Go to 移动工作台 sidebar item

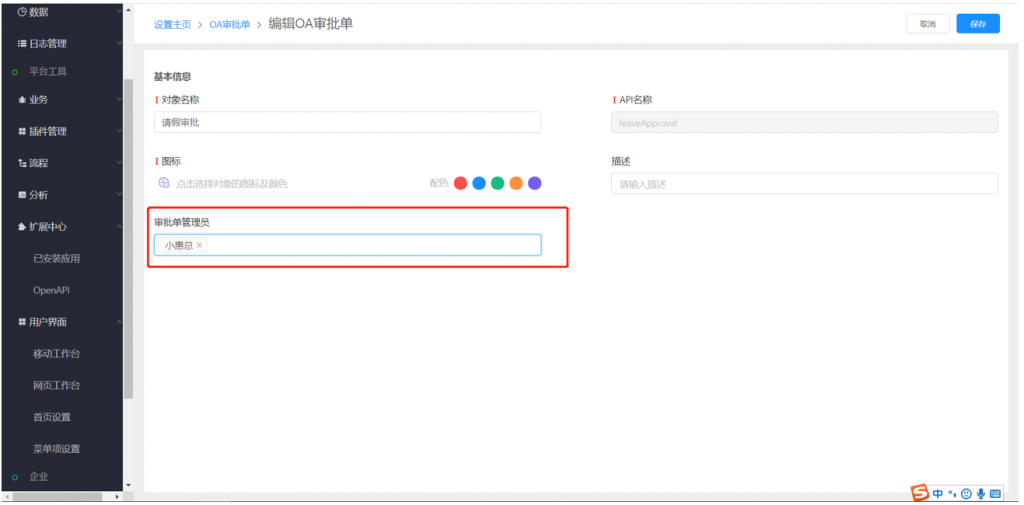56,354
